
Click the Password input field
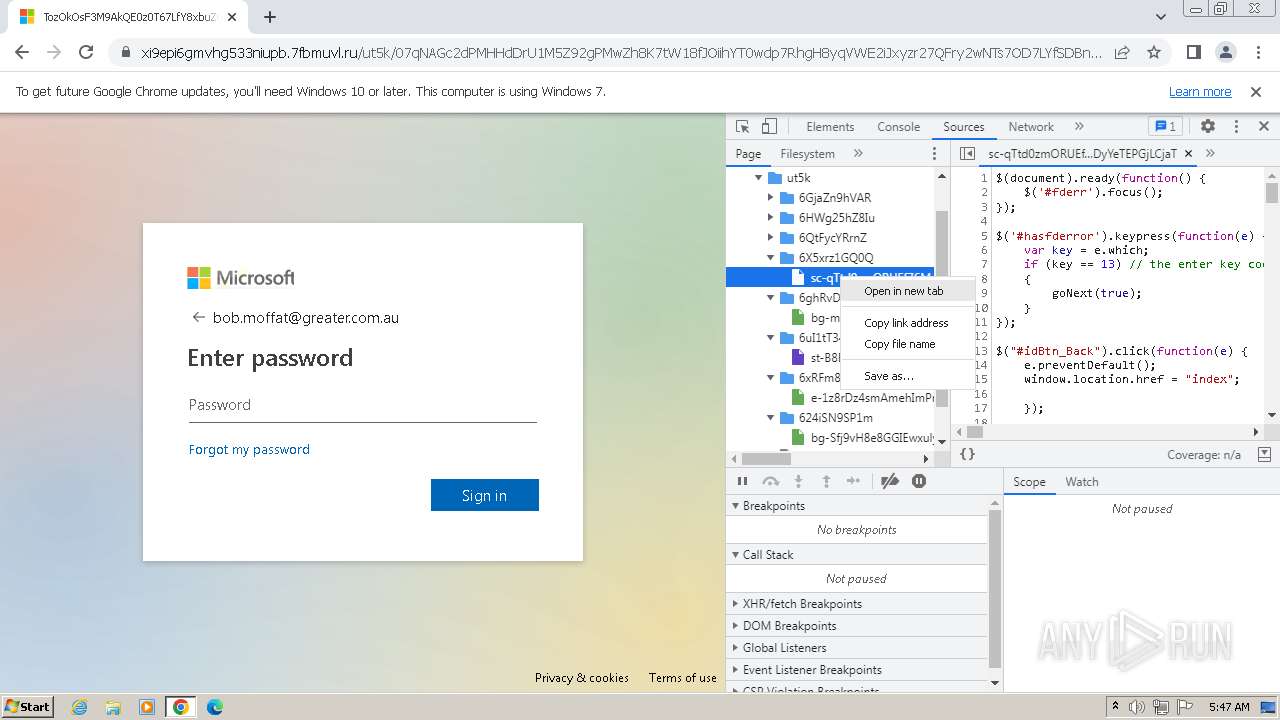point(362,405)
